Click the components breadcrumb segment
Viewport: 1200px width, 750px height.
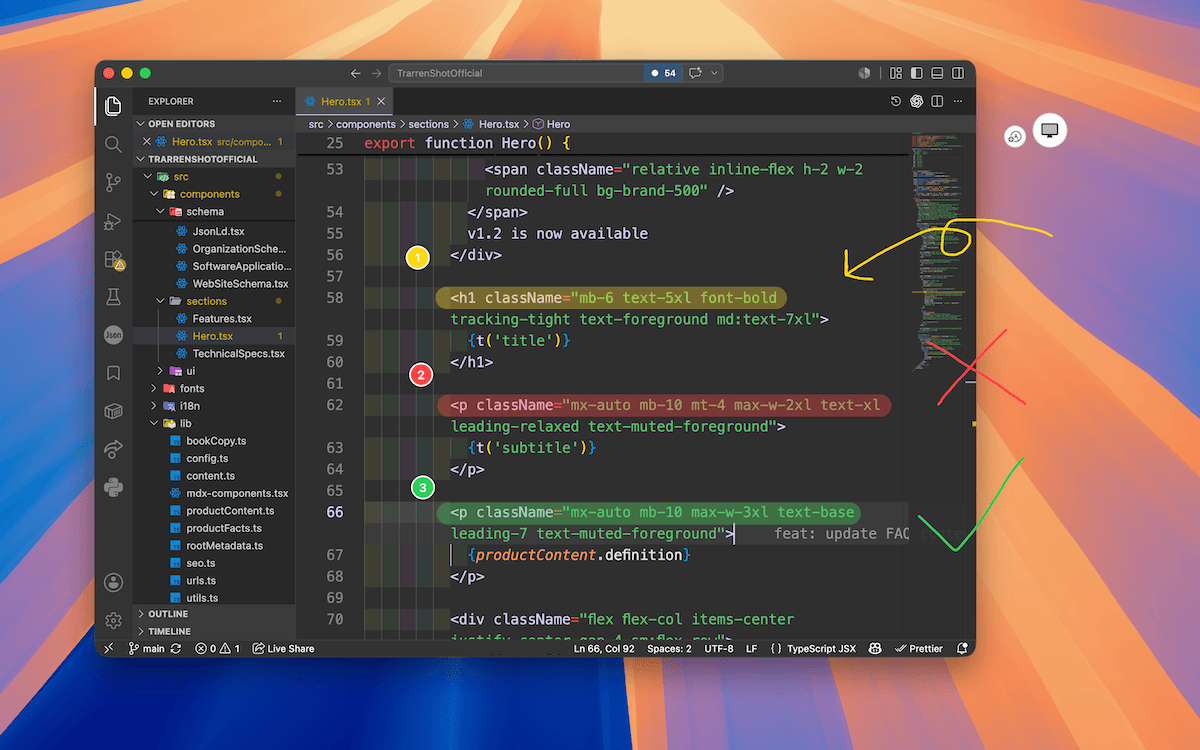tap(366, 124)
